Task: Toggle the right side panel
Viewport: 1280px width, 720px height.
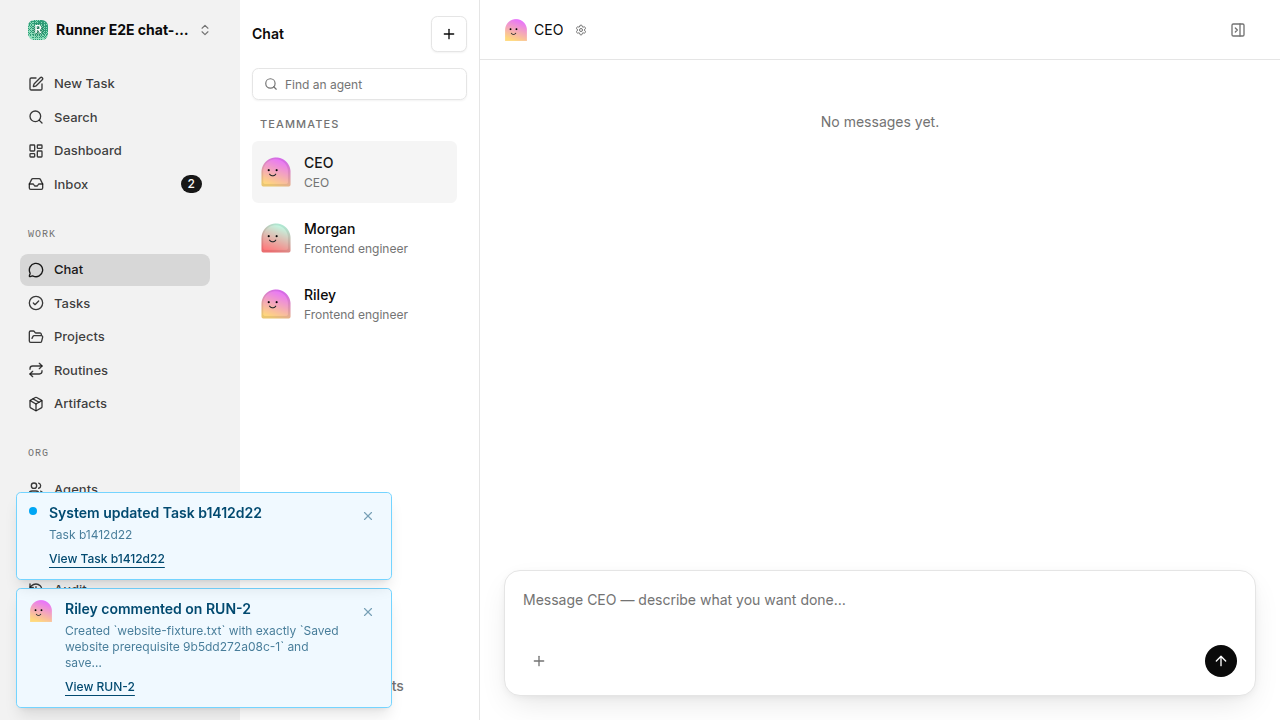Action: [x=1238, y=30]
